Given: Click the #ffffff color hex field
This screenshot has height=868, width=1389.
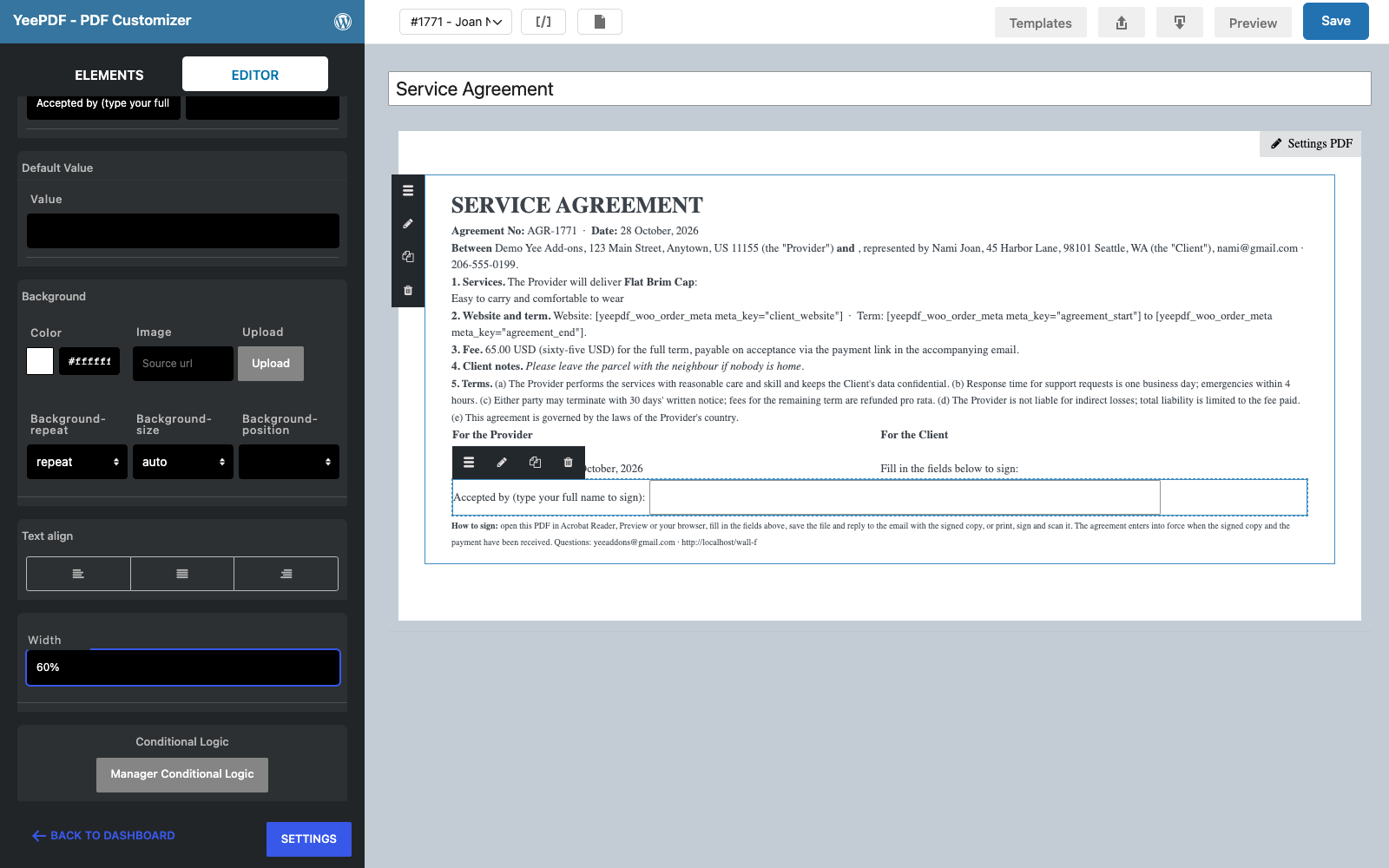Looking at the screenshot, I should pos(89,361).
